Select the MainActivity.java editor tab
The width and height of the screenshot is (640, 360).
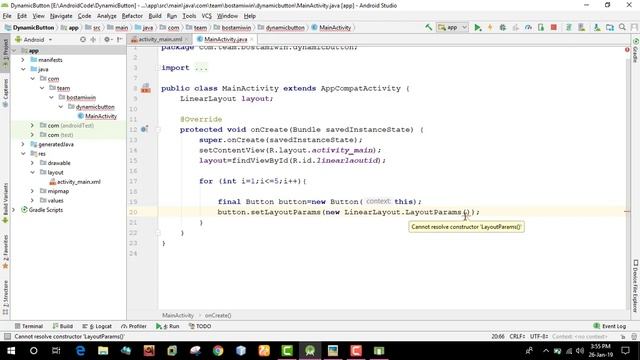pos(225,39)
